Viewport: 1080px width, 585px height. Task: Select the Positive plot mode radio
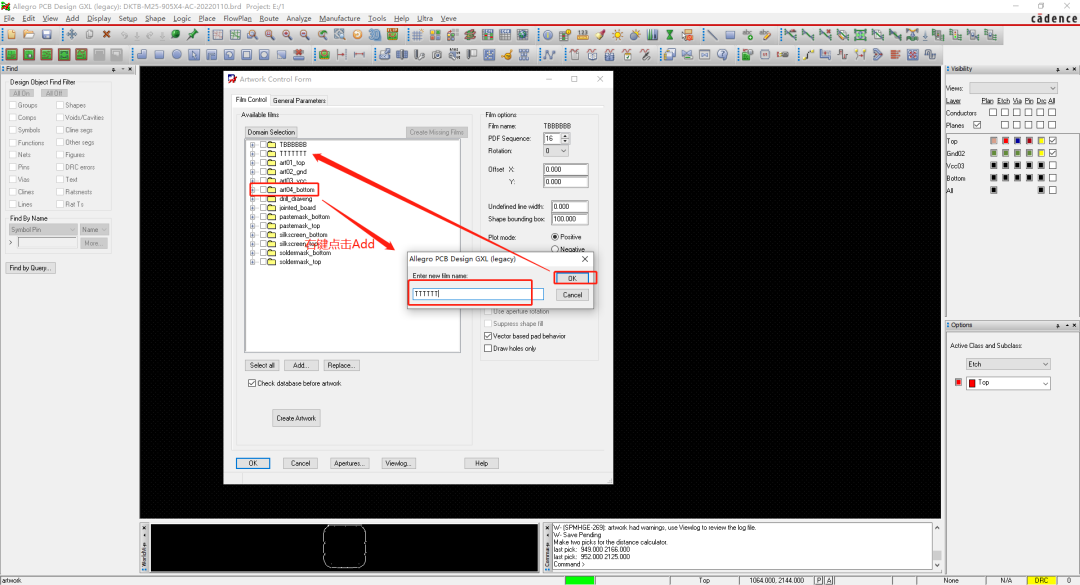coord(555,237)
